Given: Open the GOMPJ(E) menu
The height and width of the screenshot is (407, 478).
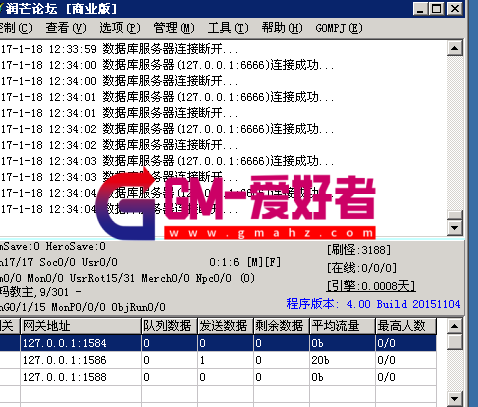Looking at the screenshot, I should coord(339,28).
